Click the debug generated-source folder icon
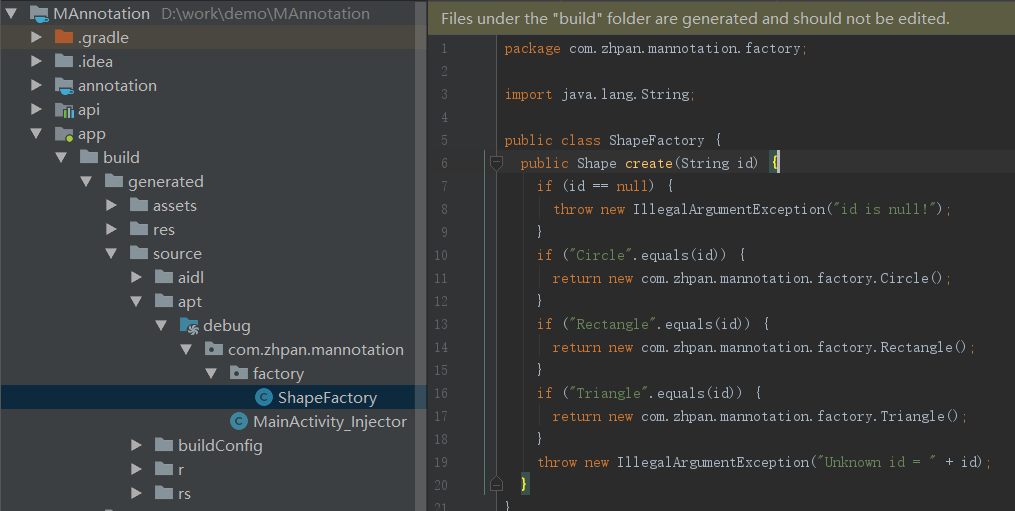The width and height of the screenshot is (1015, 511). pyautogui.click(x=189, y=326)
